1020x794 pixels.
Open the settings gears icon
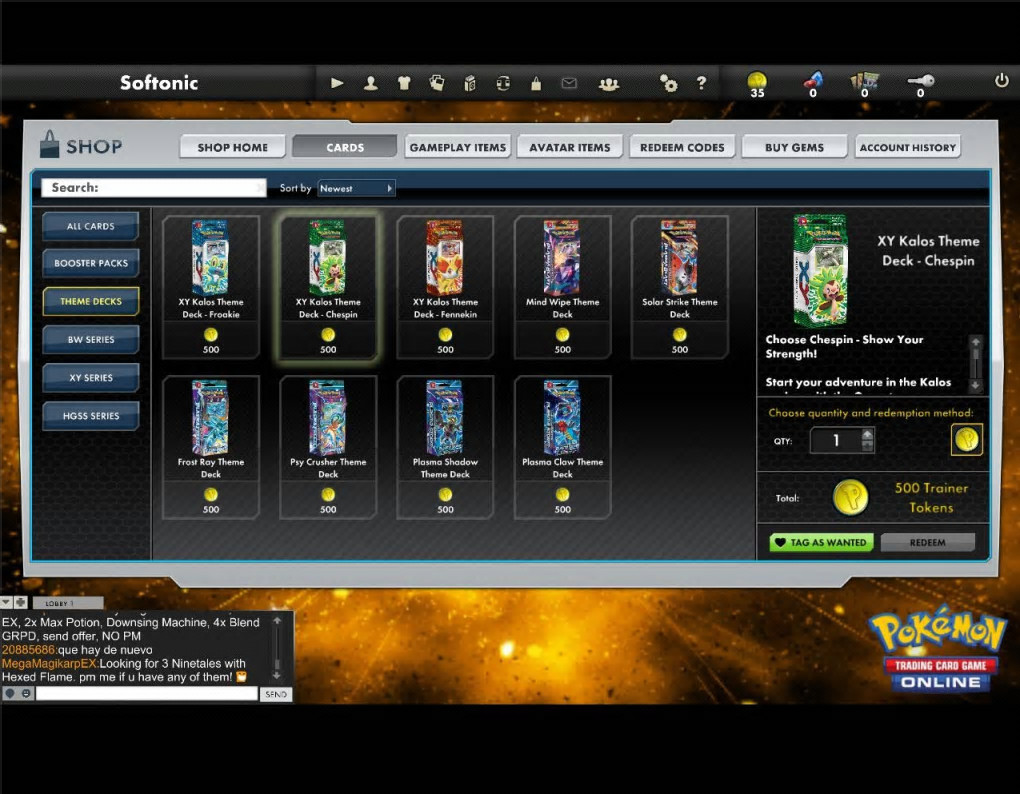[668, 83]
